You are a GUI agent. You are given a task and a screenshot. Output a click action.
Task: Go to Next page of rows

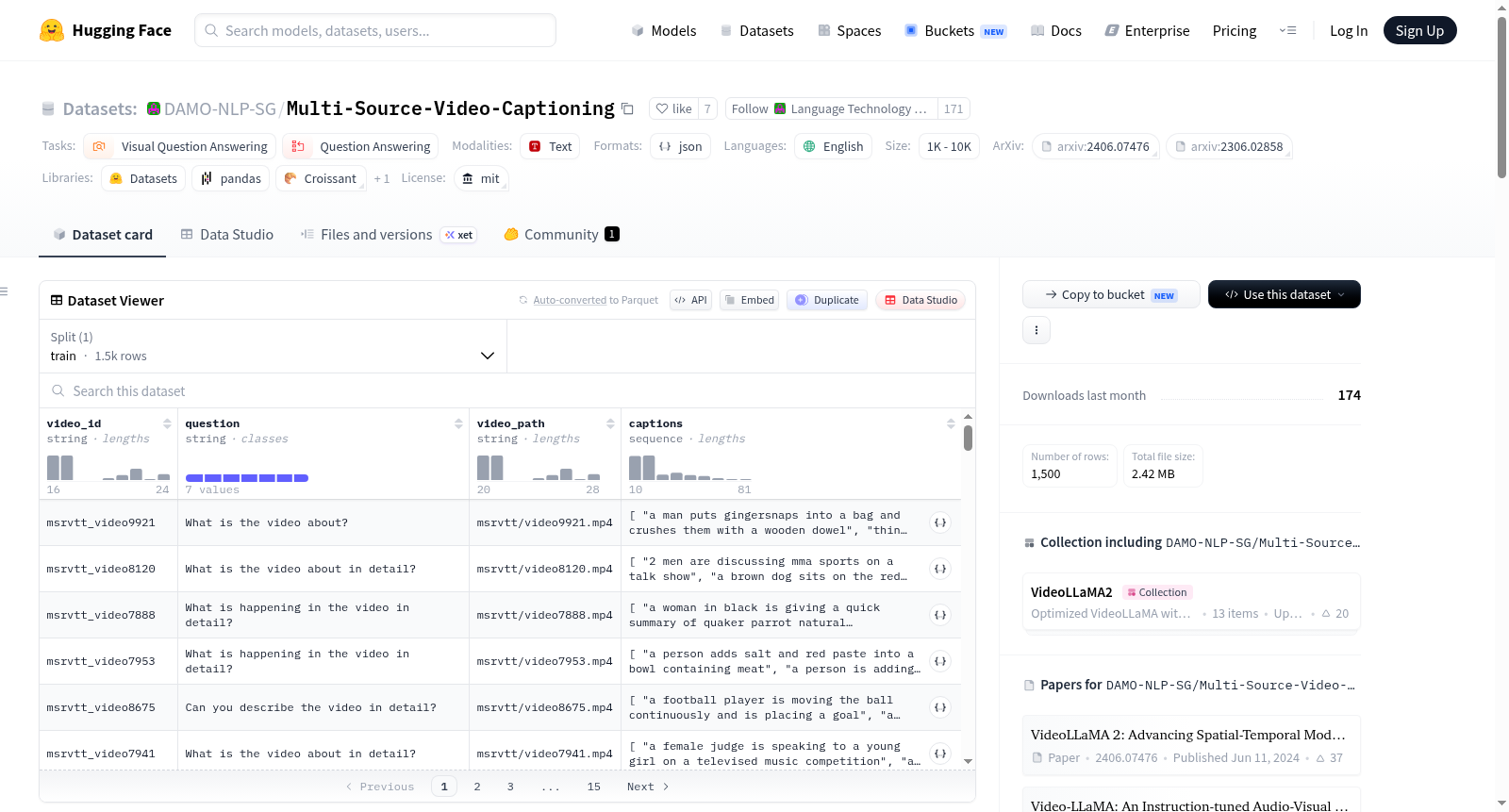[x=648, y=787]
